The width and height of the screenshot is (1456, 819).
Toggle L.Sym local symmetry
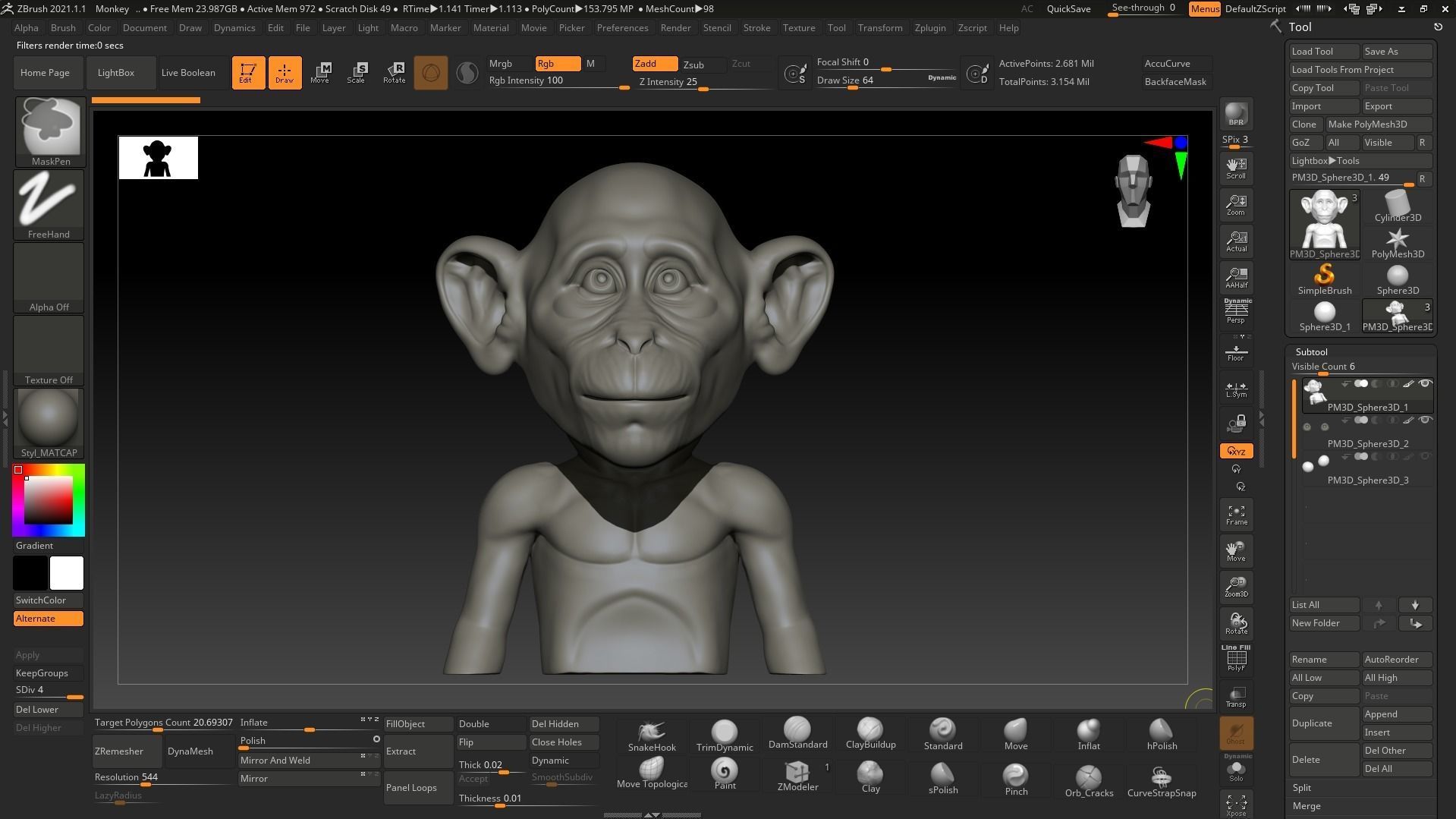(x=1236, y=389)
